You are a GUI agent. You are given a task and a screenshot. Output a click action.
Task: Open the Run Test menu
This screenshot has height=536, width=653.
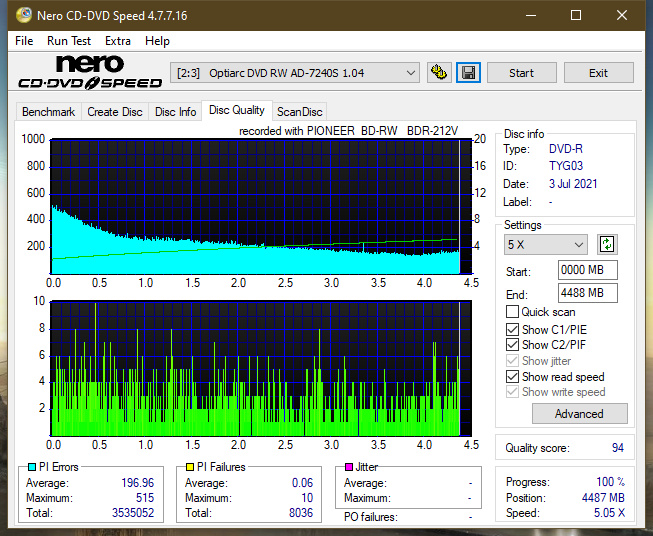69,41
